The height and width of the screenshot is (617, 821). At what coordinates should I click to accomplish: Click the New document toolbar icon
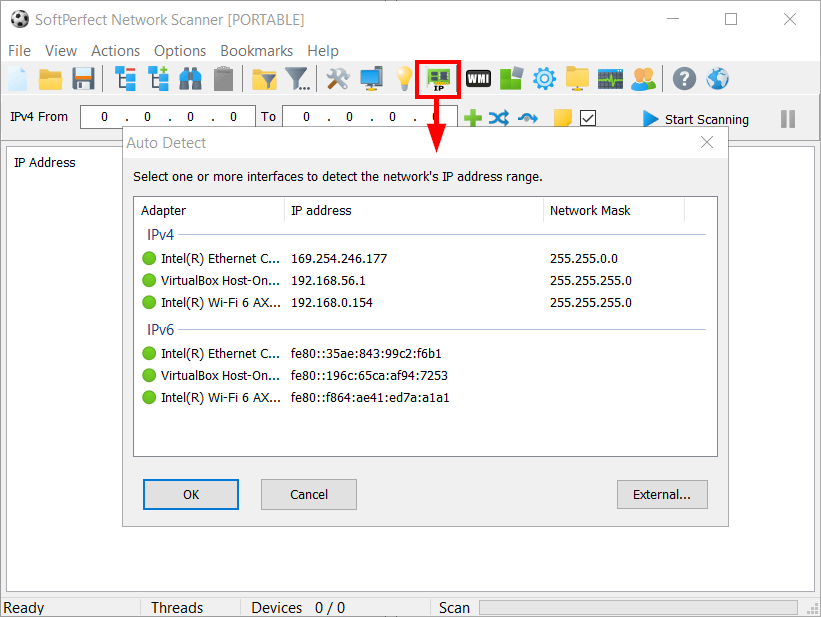coord(18,79)
